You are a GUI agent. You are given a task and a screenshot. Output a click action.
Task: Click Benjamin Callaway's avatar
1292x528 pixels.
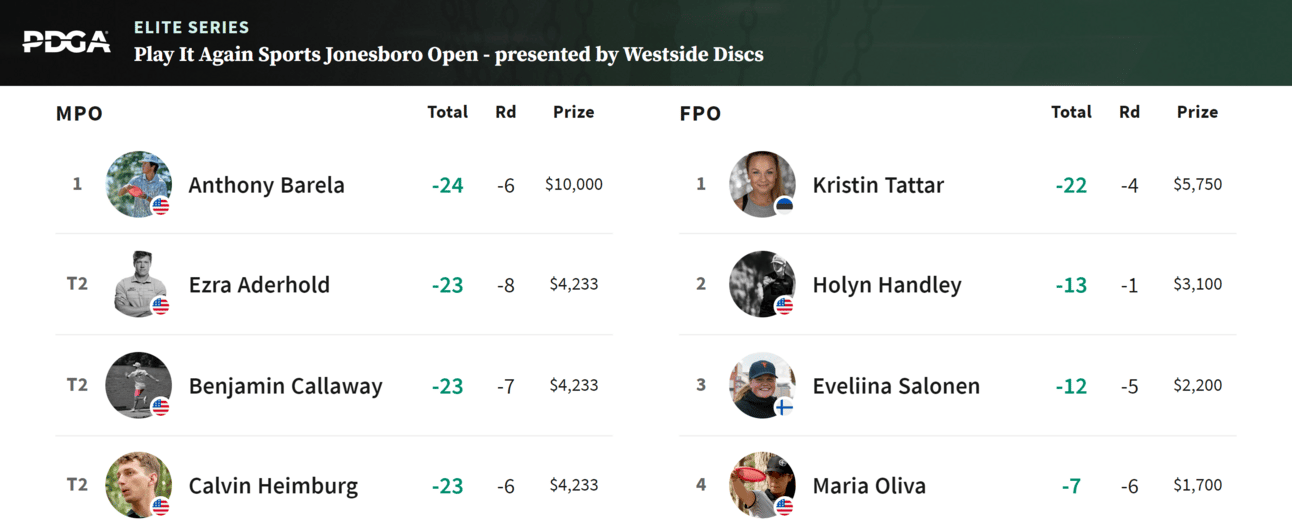pyautogui.click(x=139, y=385)
